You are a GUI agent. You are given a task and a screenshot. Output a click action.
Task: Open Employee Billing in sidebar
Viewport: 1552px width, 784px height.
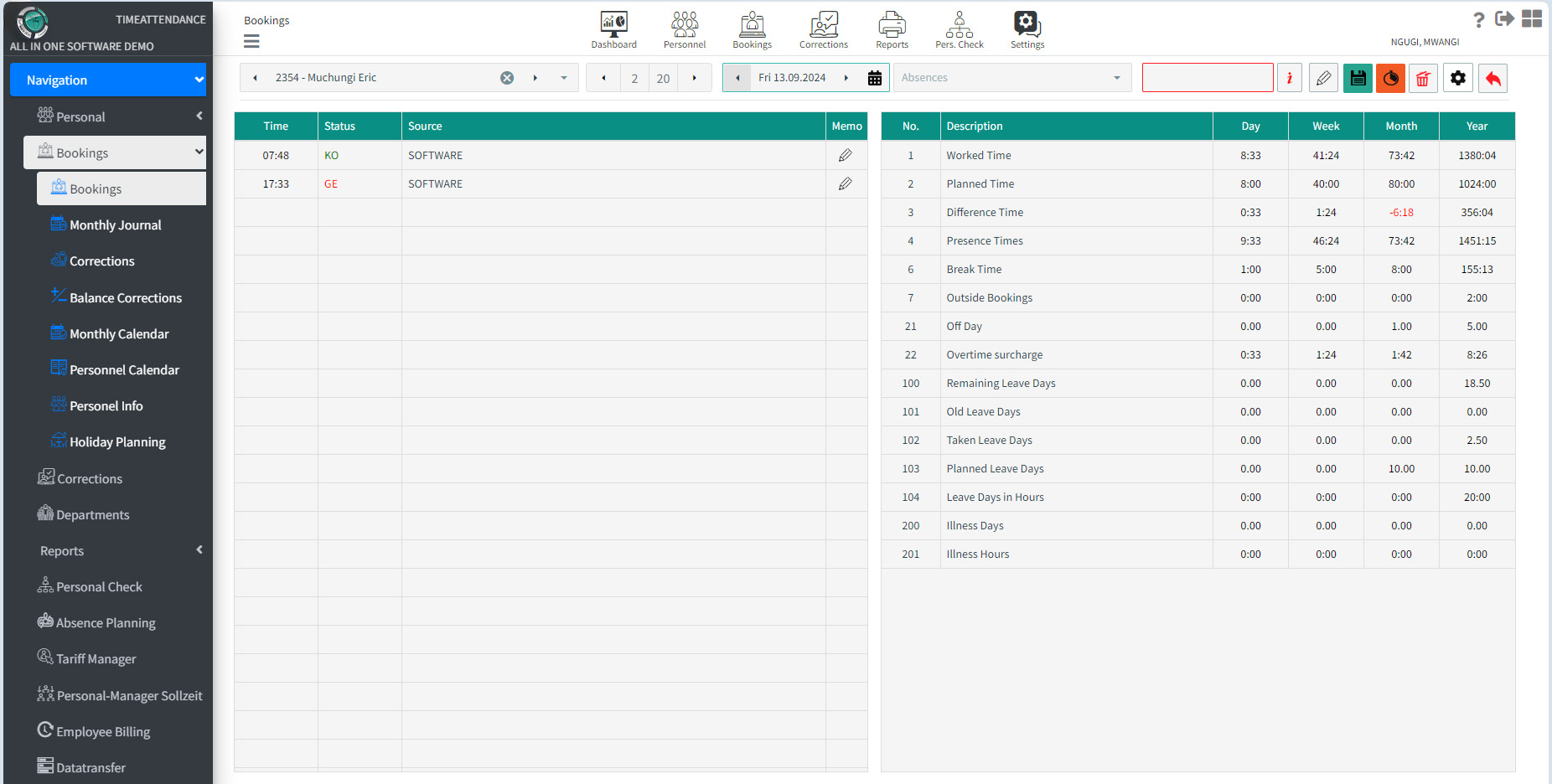pyautogui.click(x=103, y=731)
